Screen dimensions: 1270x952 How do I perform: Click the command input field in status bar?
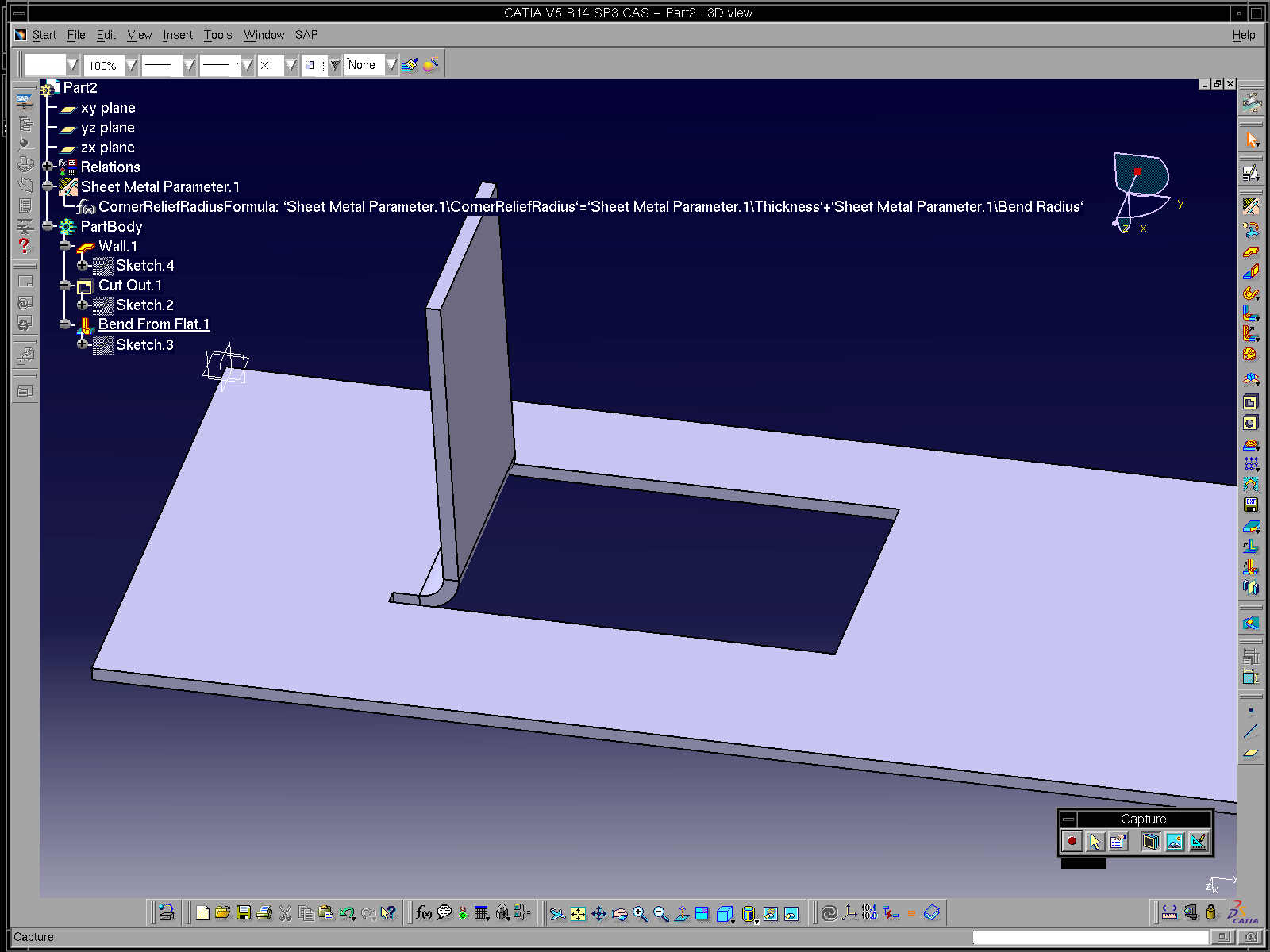click(1091, 937)
